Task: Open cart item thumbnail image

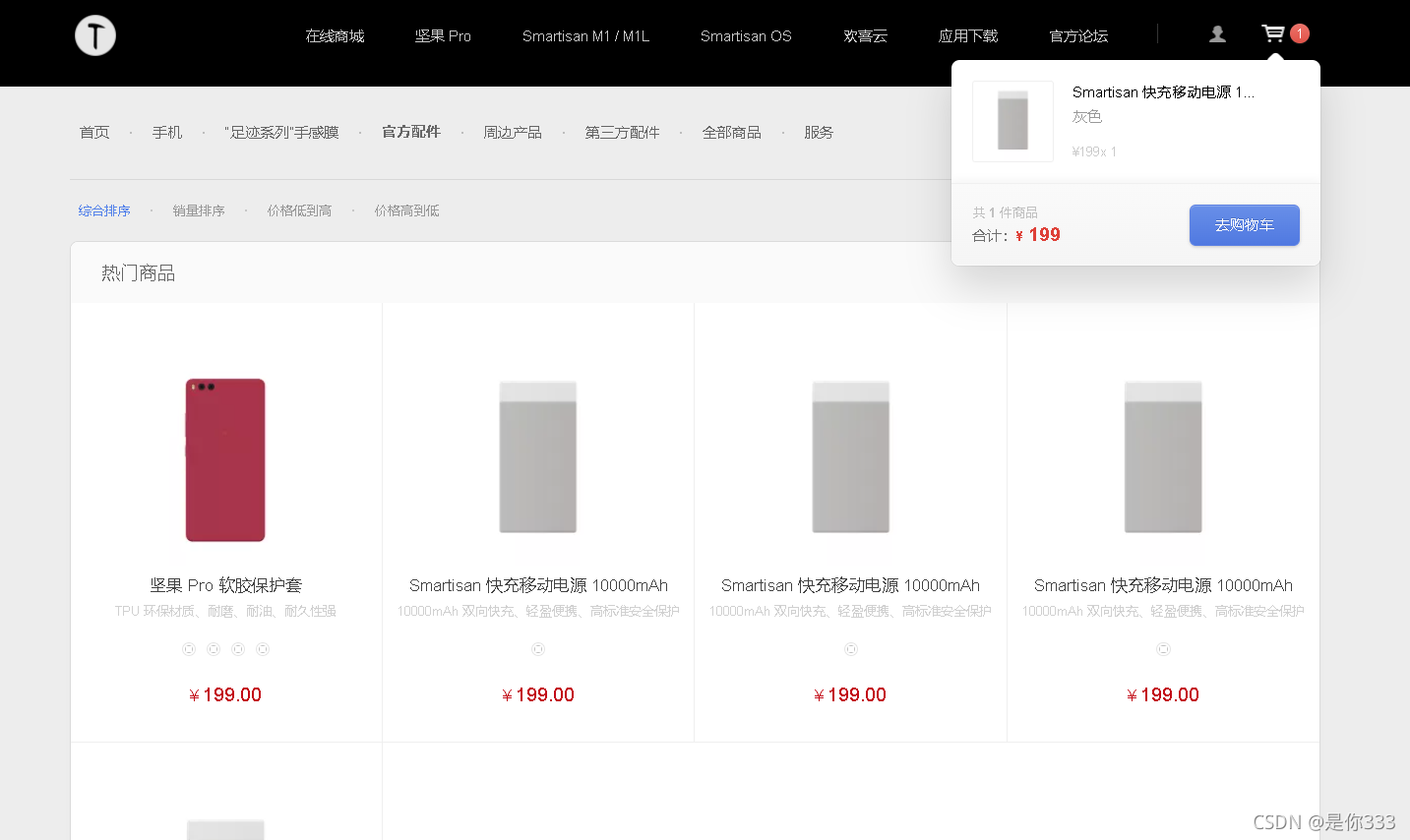Action: click(x=1012, y=121)
